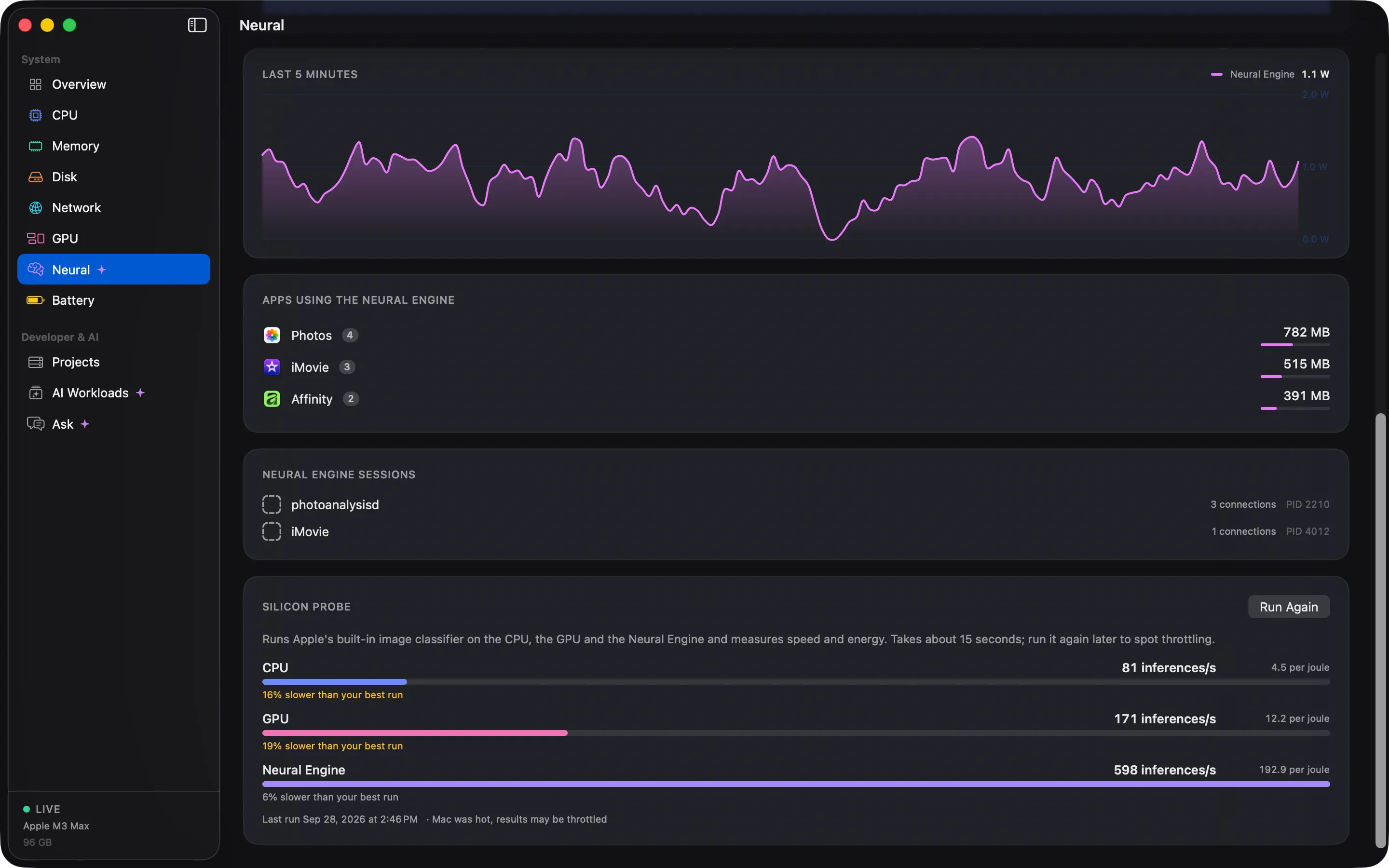Click '19% slower than your best run'
Viewport: 1389px width, 868px height.
[x=332, y=746]
